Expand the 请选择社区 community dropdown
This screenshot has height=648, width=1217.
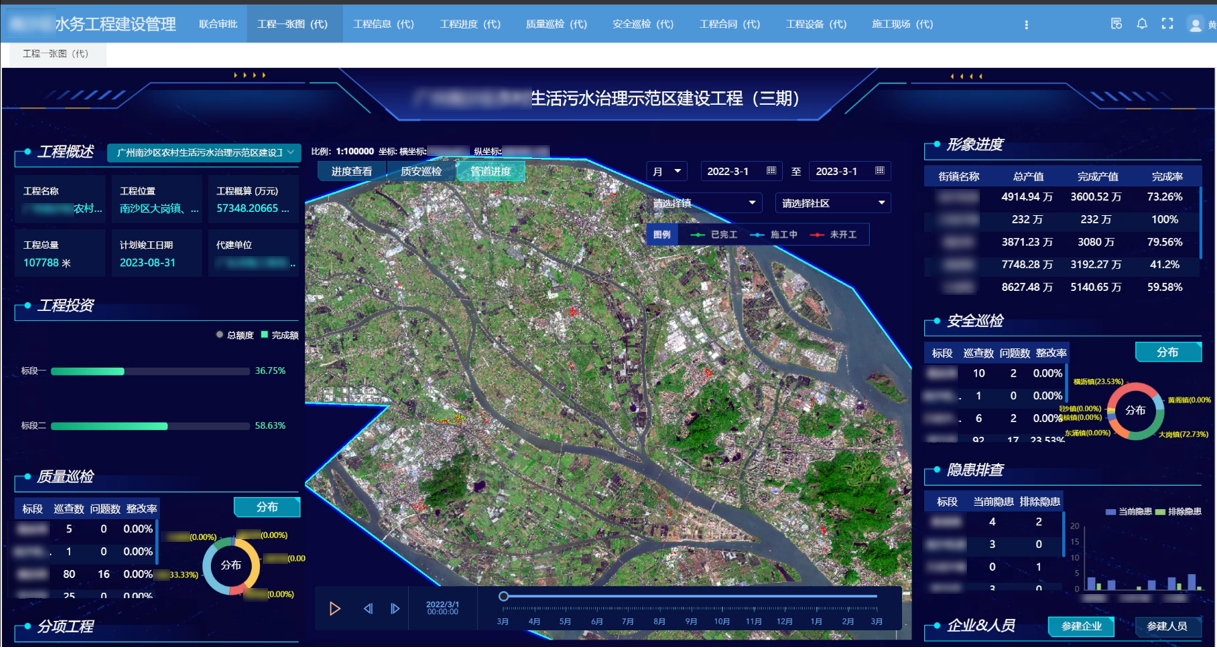coord(832,203)
